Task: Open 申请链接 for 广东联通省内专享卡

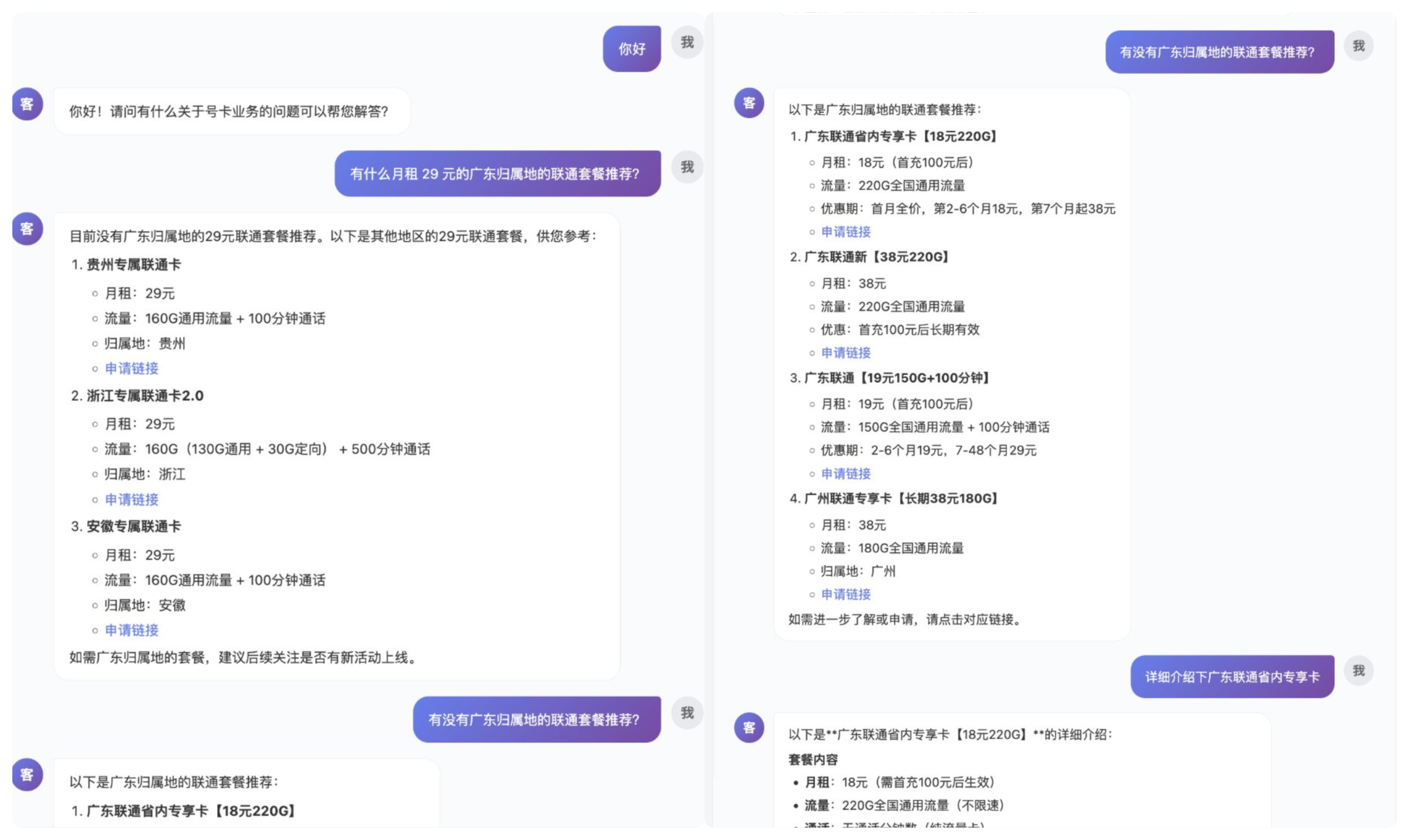Action: click(846, 232)
